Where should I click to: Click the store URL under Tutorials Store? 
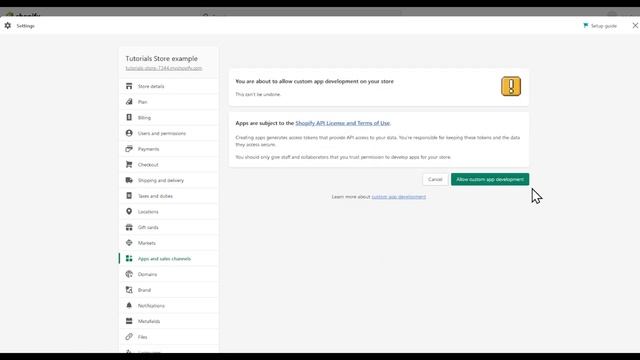(x=164, y=68)
